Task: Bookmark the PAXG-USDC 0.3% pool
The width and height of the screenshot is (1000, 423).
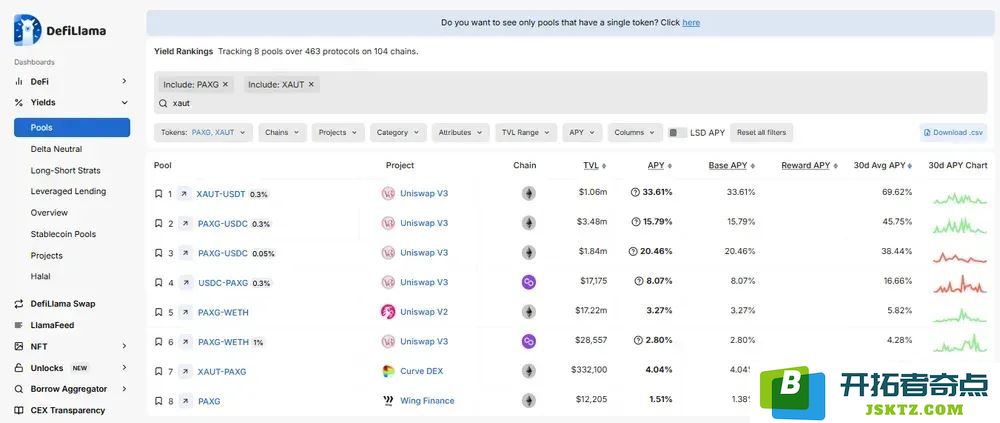Action: (x=158, y=223)
